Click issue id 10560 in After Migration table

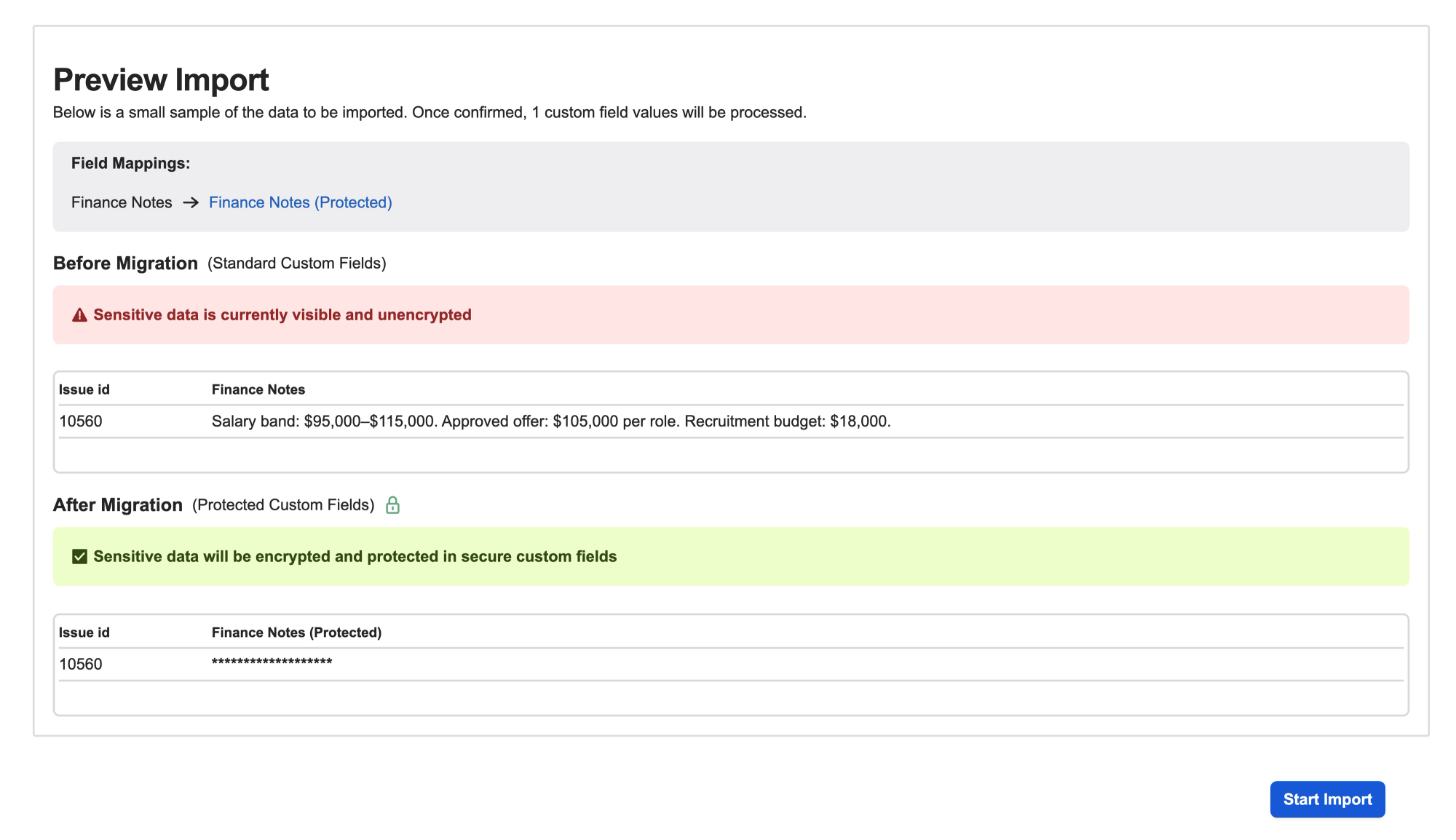tap(81, 665)
